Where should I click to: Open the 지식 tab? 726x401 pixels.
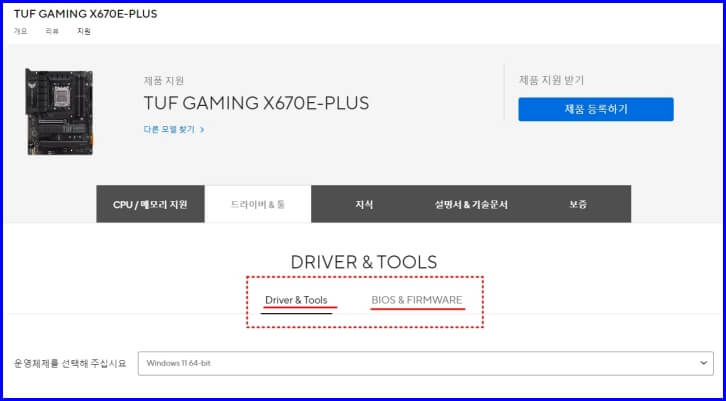(364, 204)
